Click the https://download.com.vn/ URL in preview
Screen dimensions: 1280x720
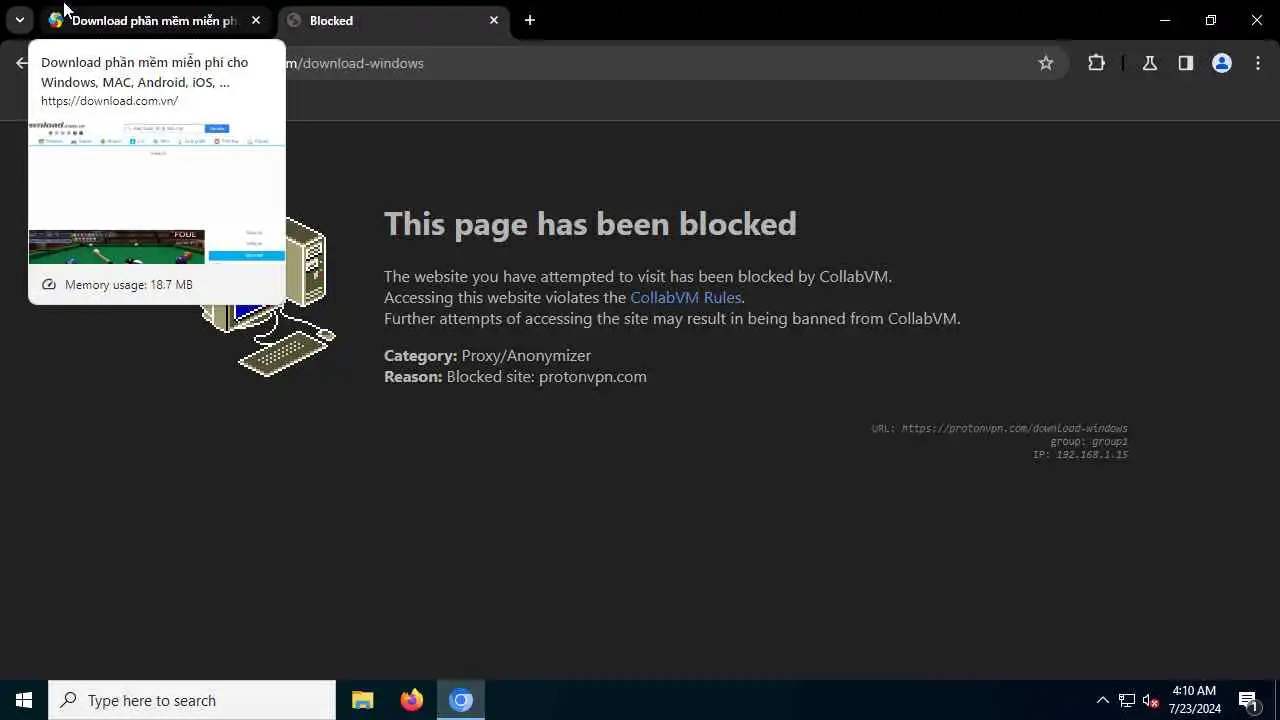pos(109,101)
